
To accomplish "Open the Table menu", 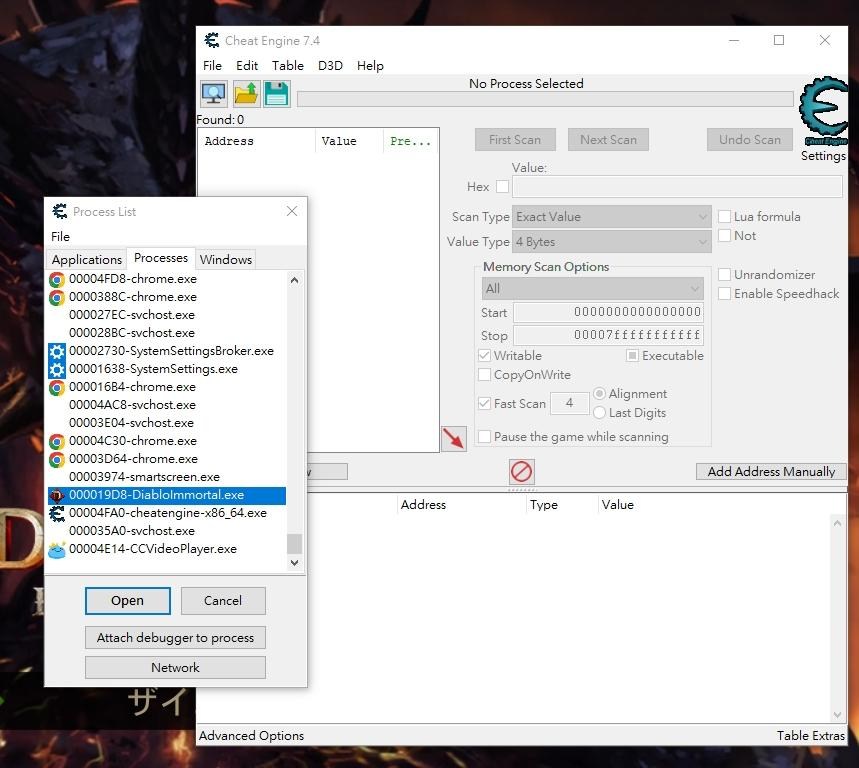I will (288, 66).
